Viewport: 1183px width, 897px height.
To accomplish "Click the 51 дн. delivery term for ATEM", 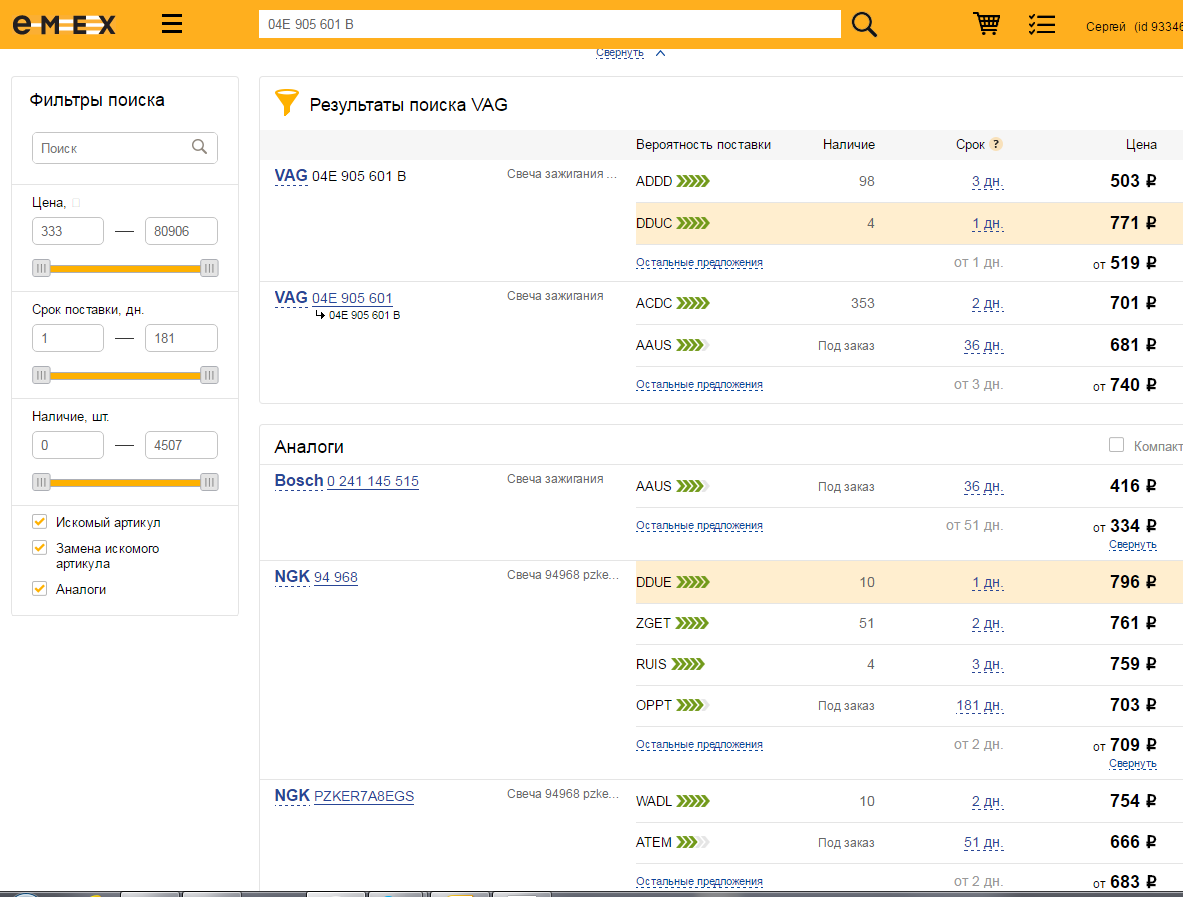I will 983,843.
